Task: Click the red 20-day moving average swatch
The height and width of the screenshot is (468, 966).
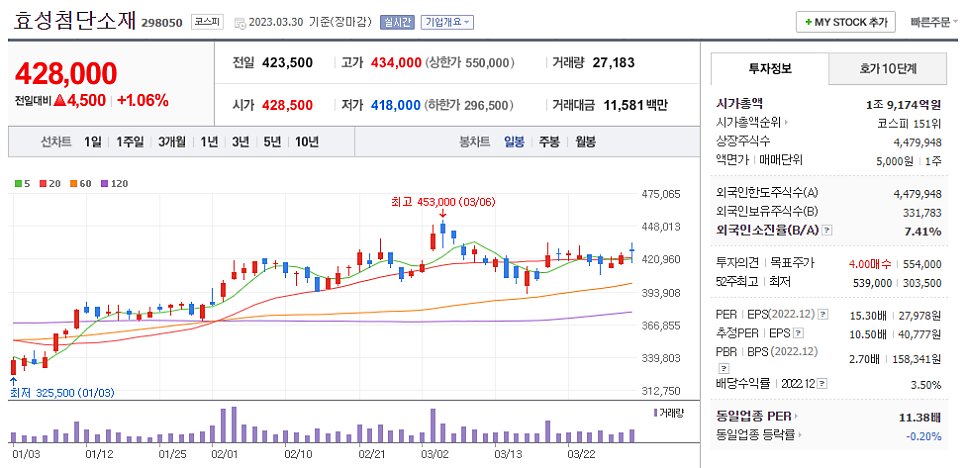Action: (x=42, y=184)
